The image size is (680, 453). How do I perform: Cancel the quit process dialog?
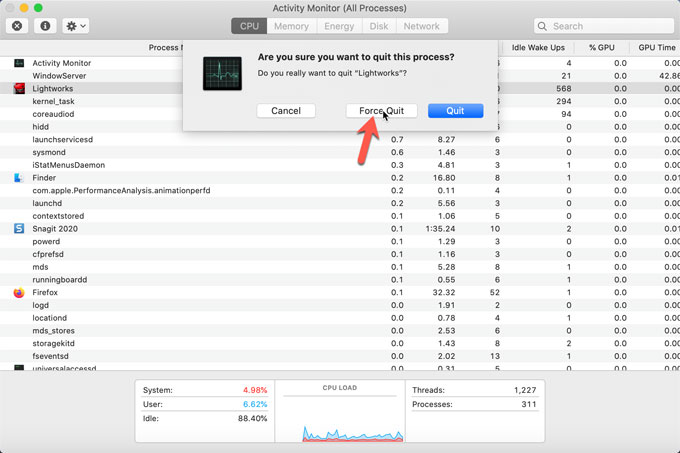click(x=285, y=111)
